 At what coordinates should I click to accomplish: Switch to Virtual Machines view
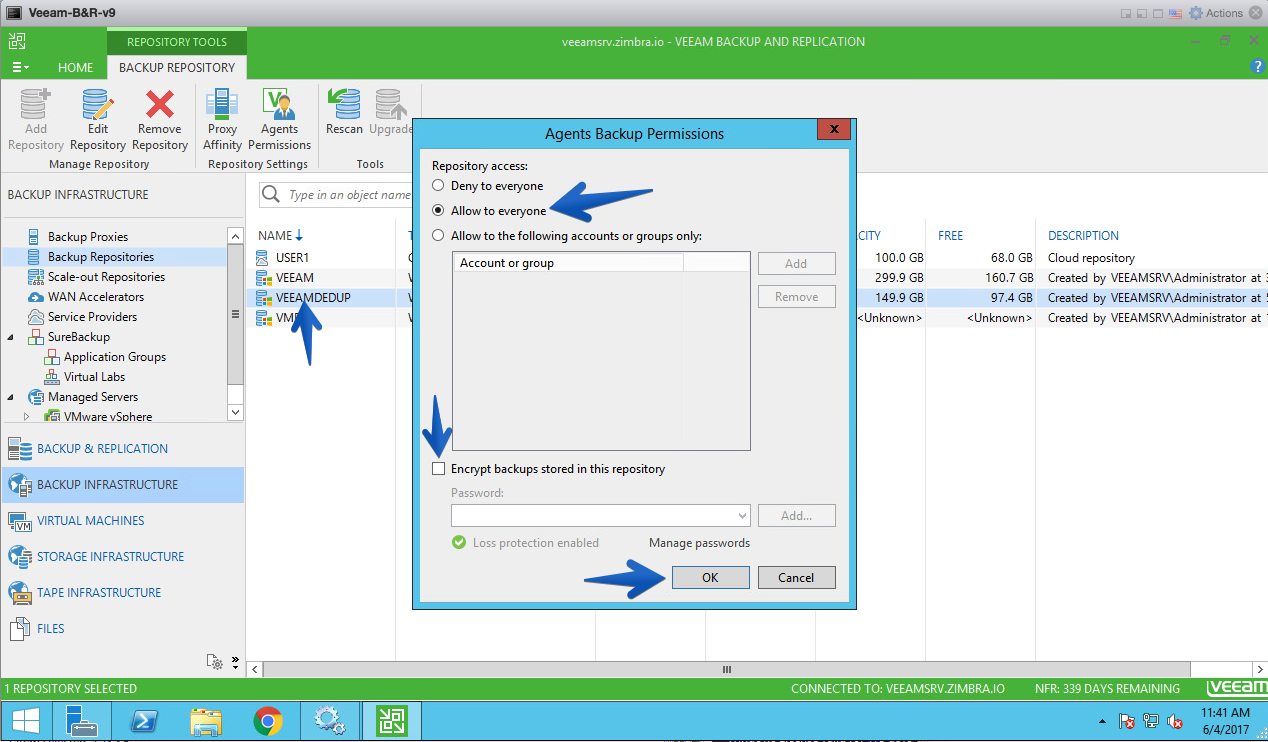[x=122, y=521]
